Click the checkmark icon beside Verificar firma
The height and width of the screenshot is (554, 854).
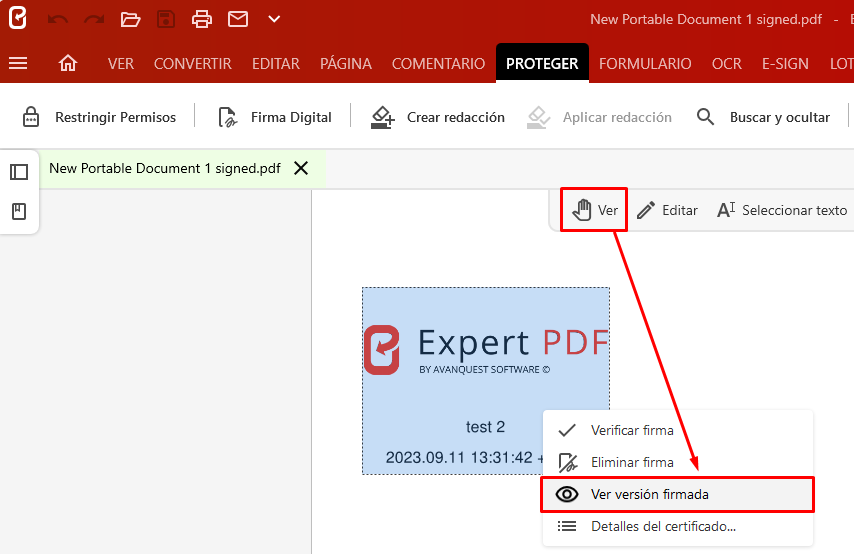point(567,430)
